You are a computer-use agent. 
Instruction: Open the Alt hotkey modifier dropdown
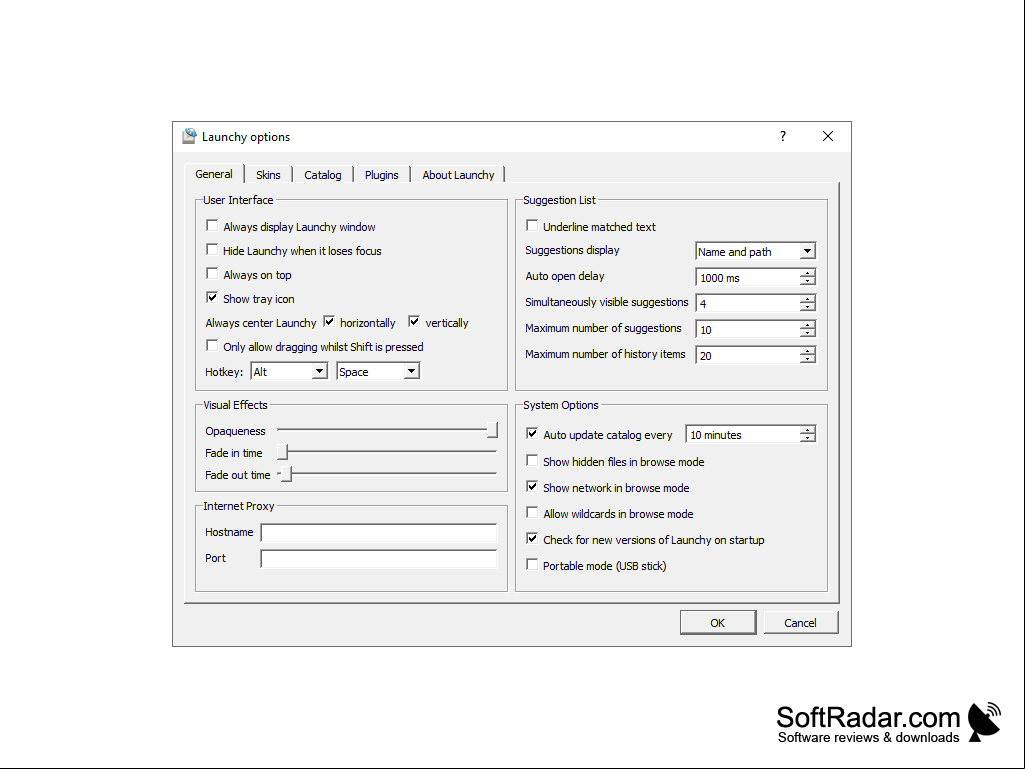pyautogui.click(x=289, y=371)
